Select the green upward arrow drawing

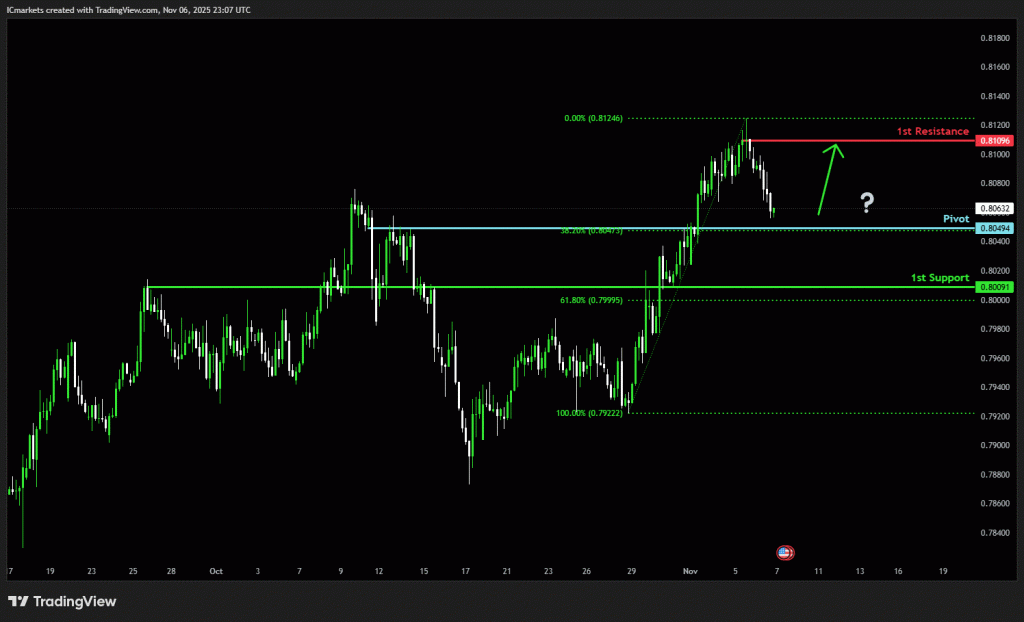(830, 178)
